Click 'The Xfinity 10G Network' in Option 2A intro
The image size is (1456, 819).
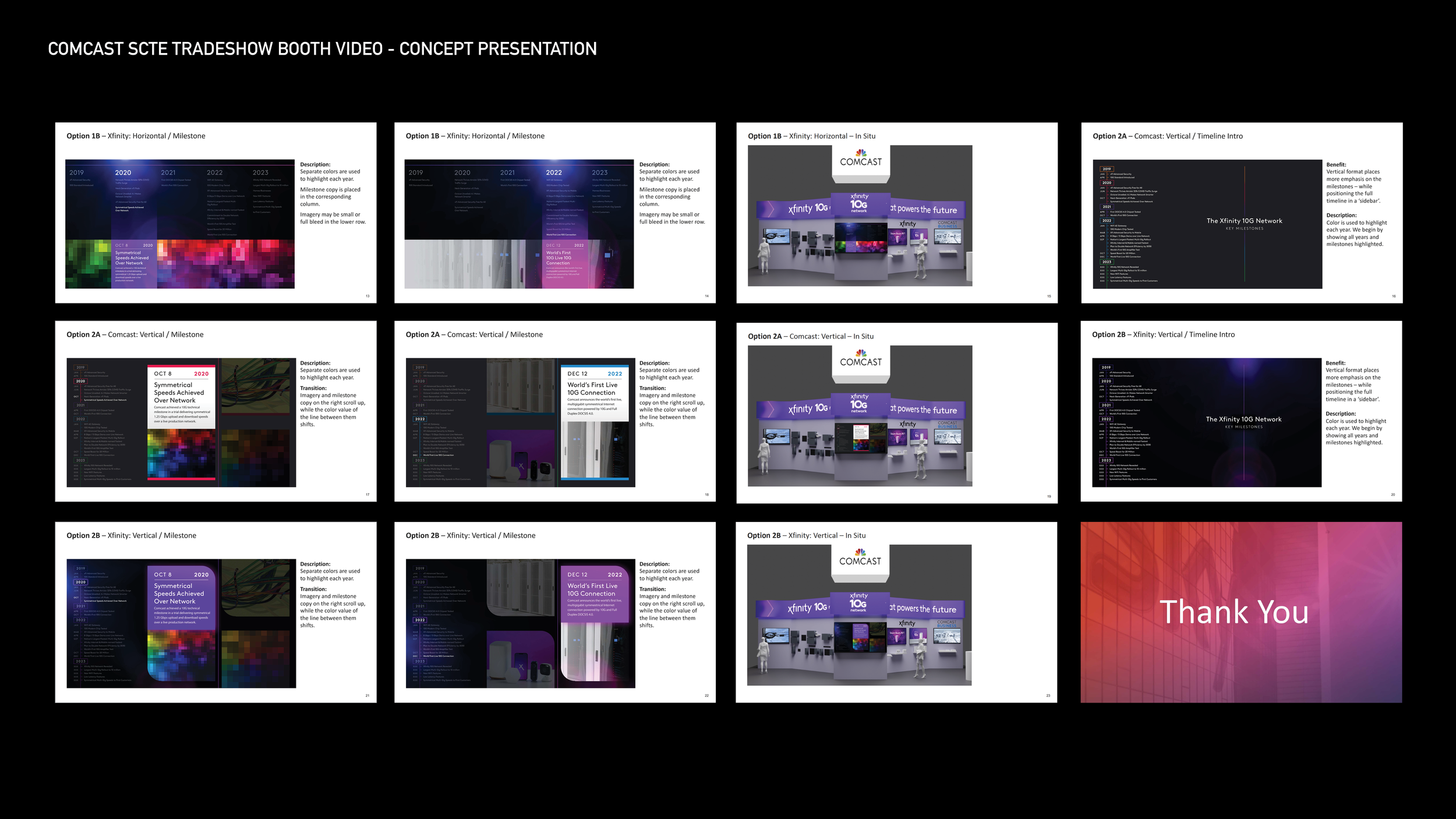click(x=1245, y=221)
